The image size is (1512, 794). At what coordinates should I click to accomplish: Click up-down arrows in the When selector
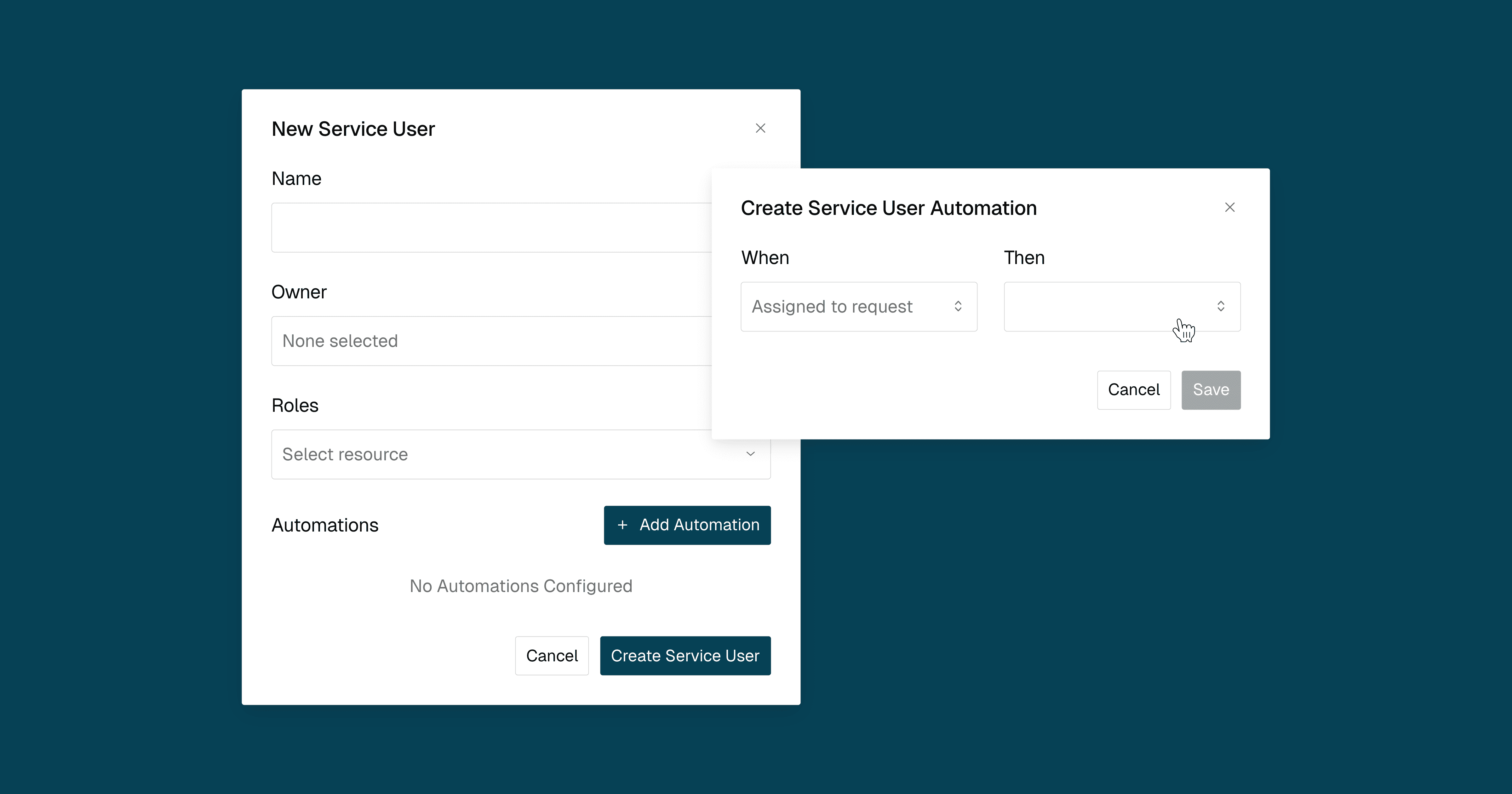[958, 307]
